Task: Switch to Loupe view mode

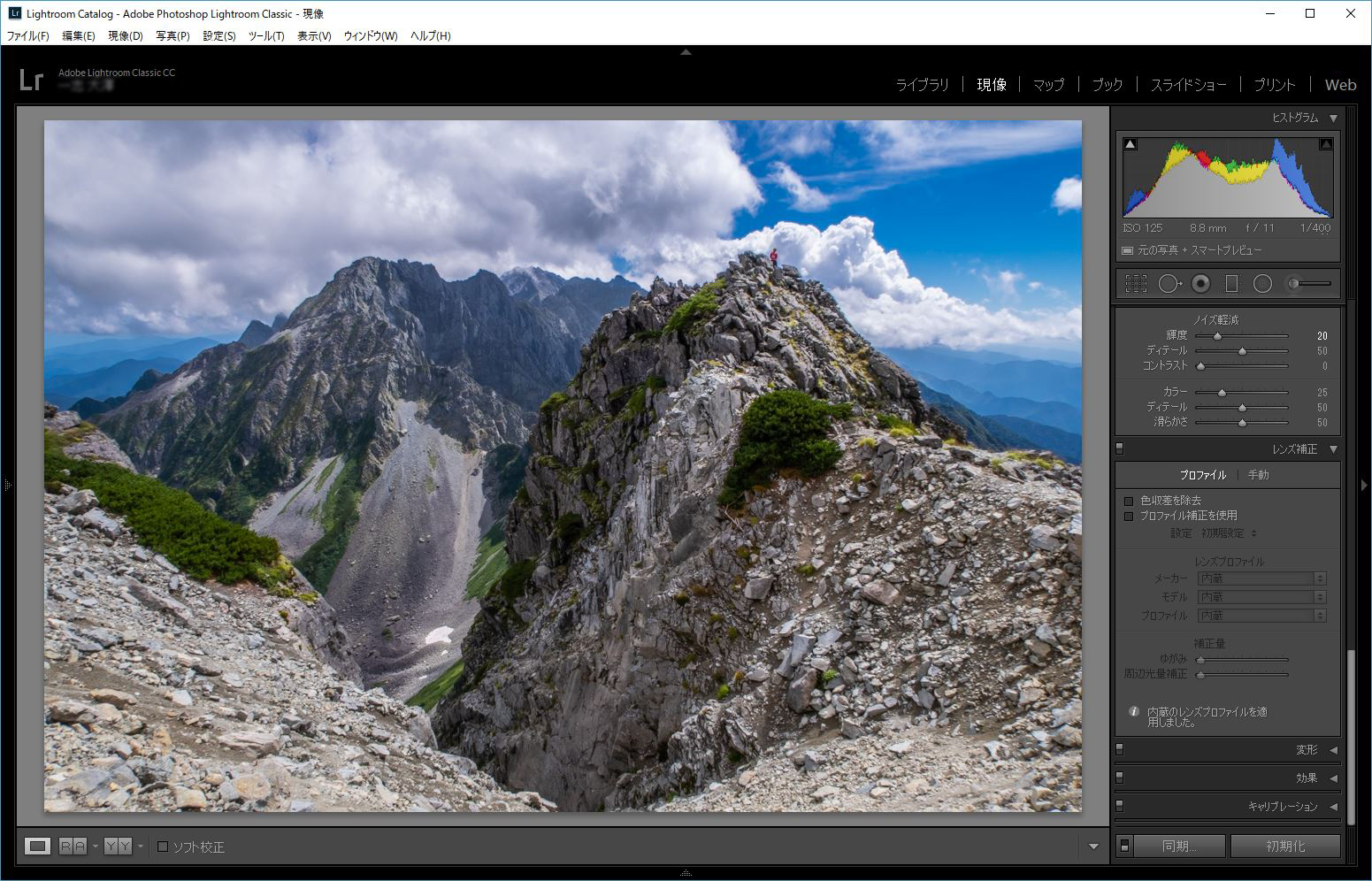Action: point(37,847)
